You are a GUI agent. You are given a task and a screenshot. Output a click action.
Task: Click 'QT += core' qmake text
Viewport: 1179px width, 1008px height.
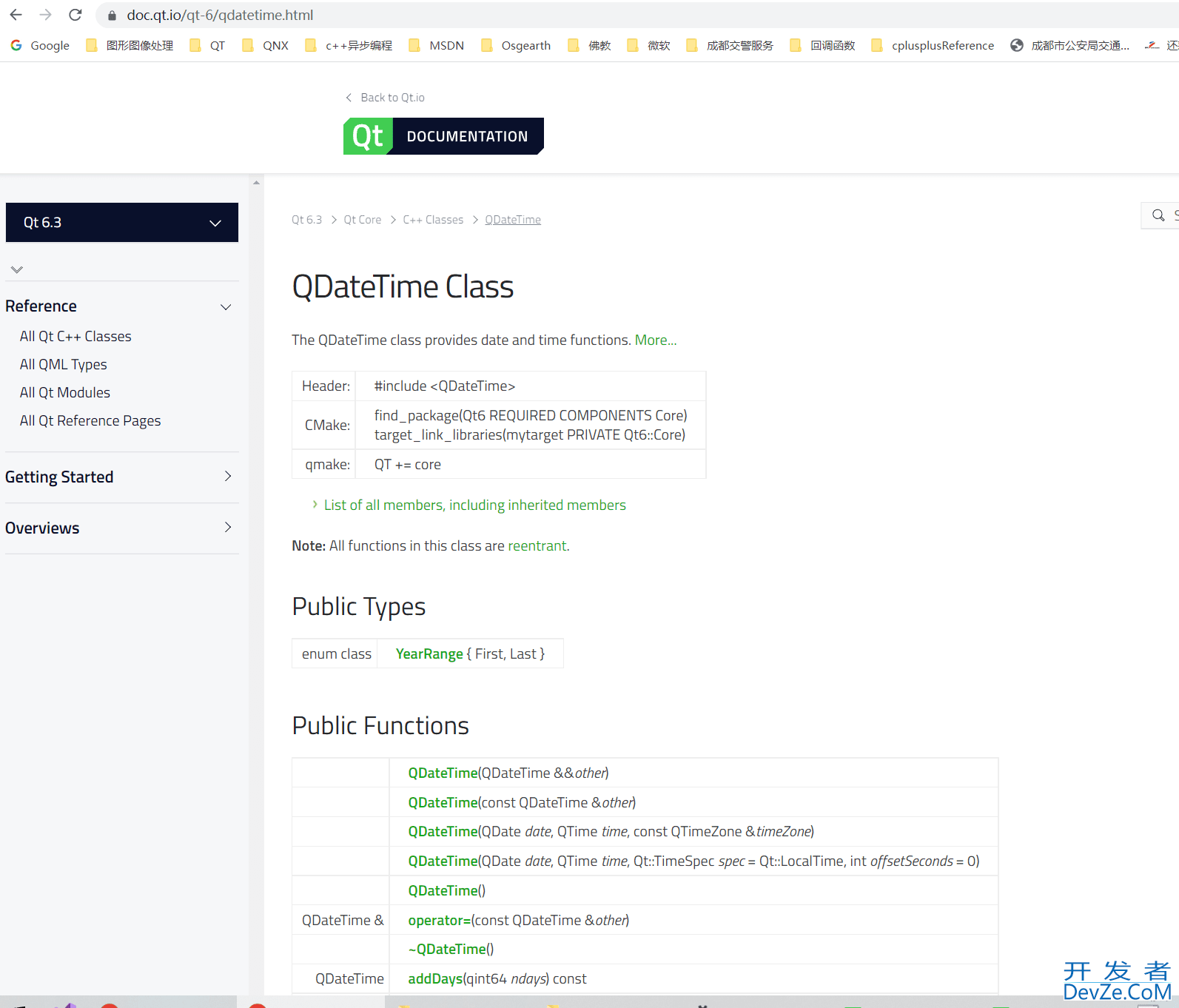408,464
